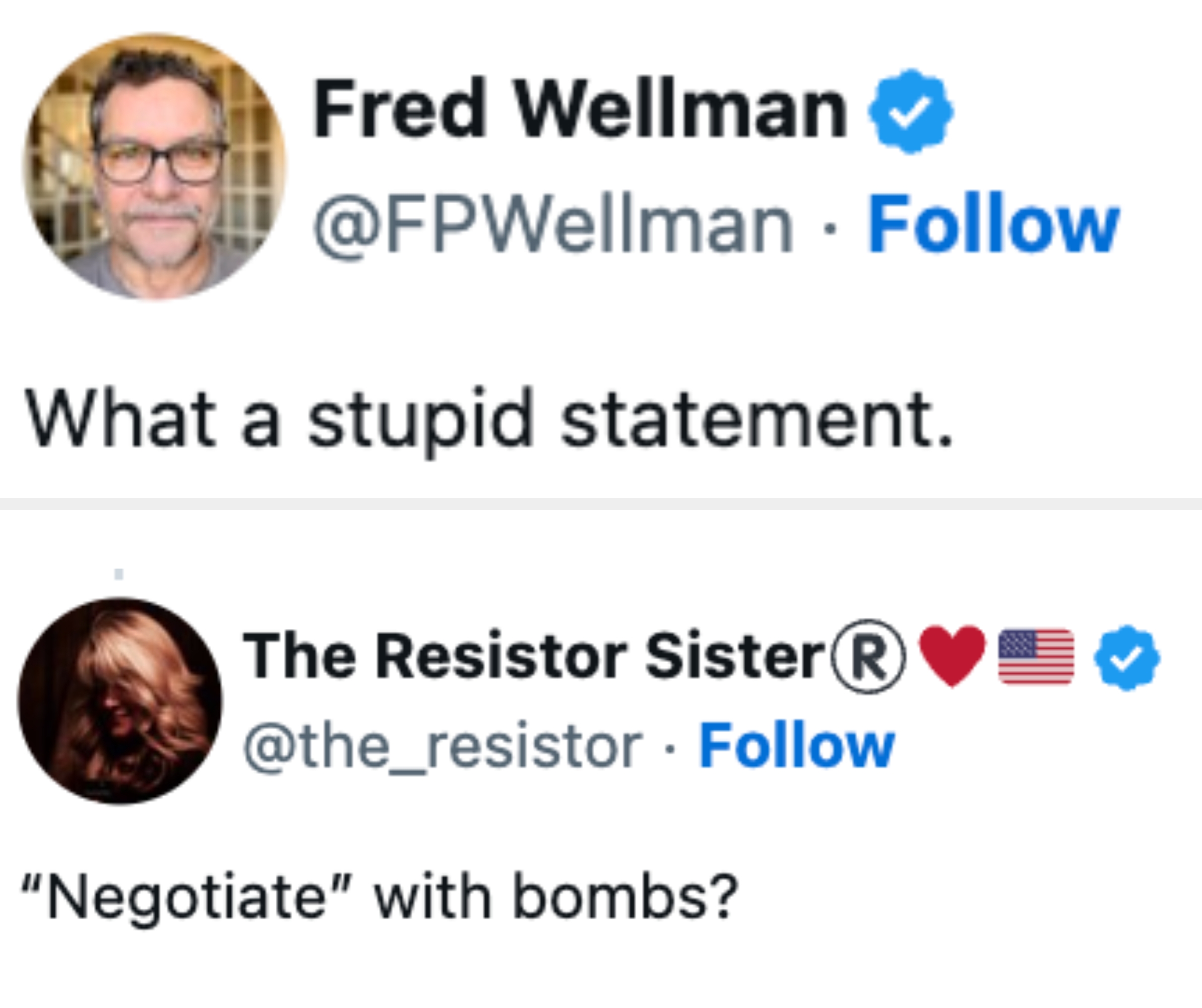The width and height of the screenshot is (1202, 1008).
Task: Open The Resistor Sister's profile picture
Action: tap(119, 701)
